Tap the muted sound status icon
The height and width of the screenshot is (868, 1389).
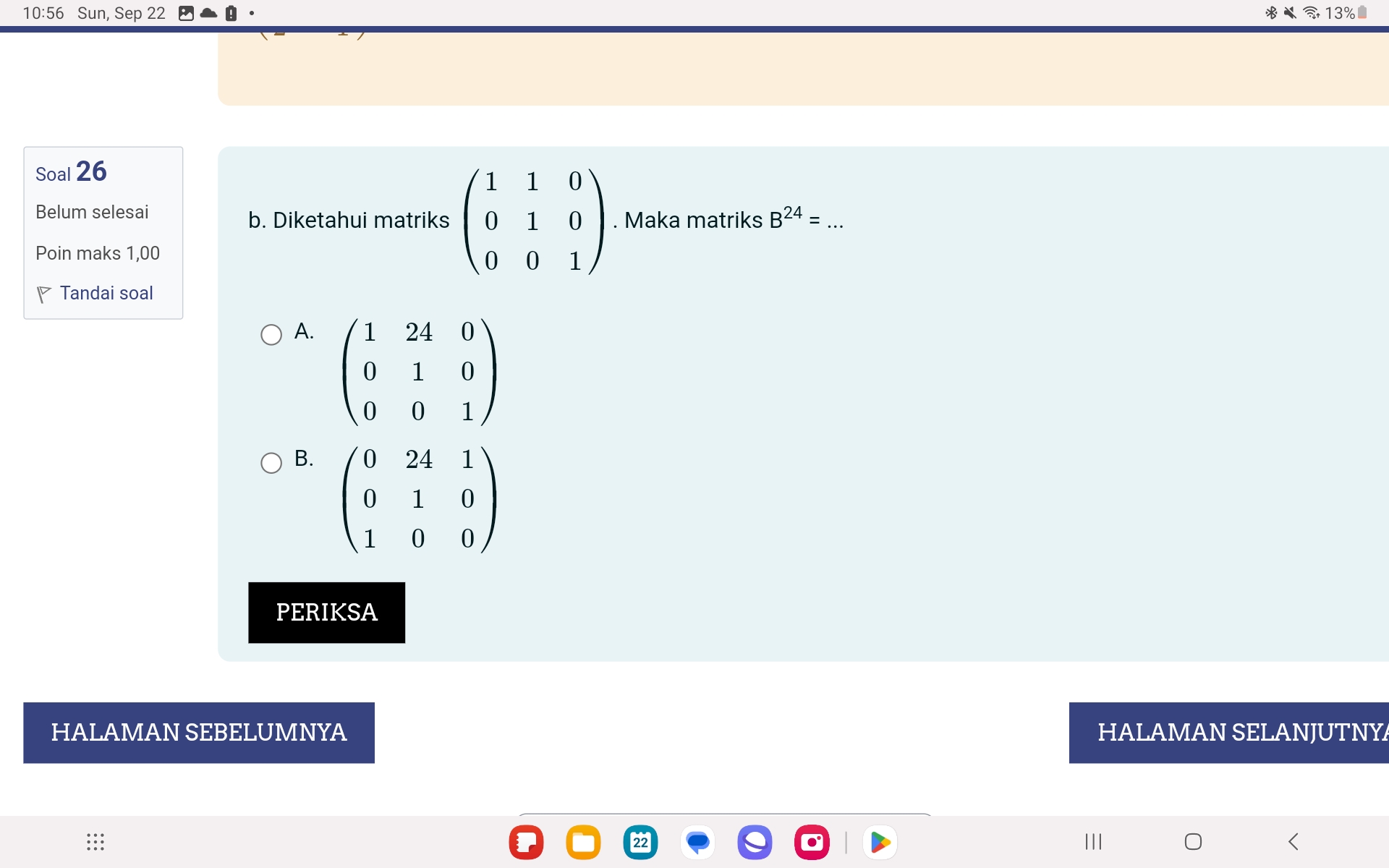point(1290,13)
